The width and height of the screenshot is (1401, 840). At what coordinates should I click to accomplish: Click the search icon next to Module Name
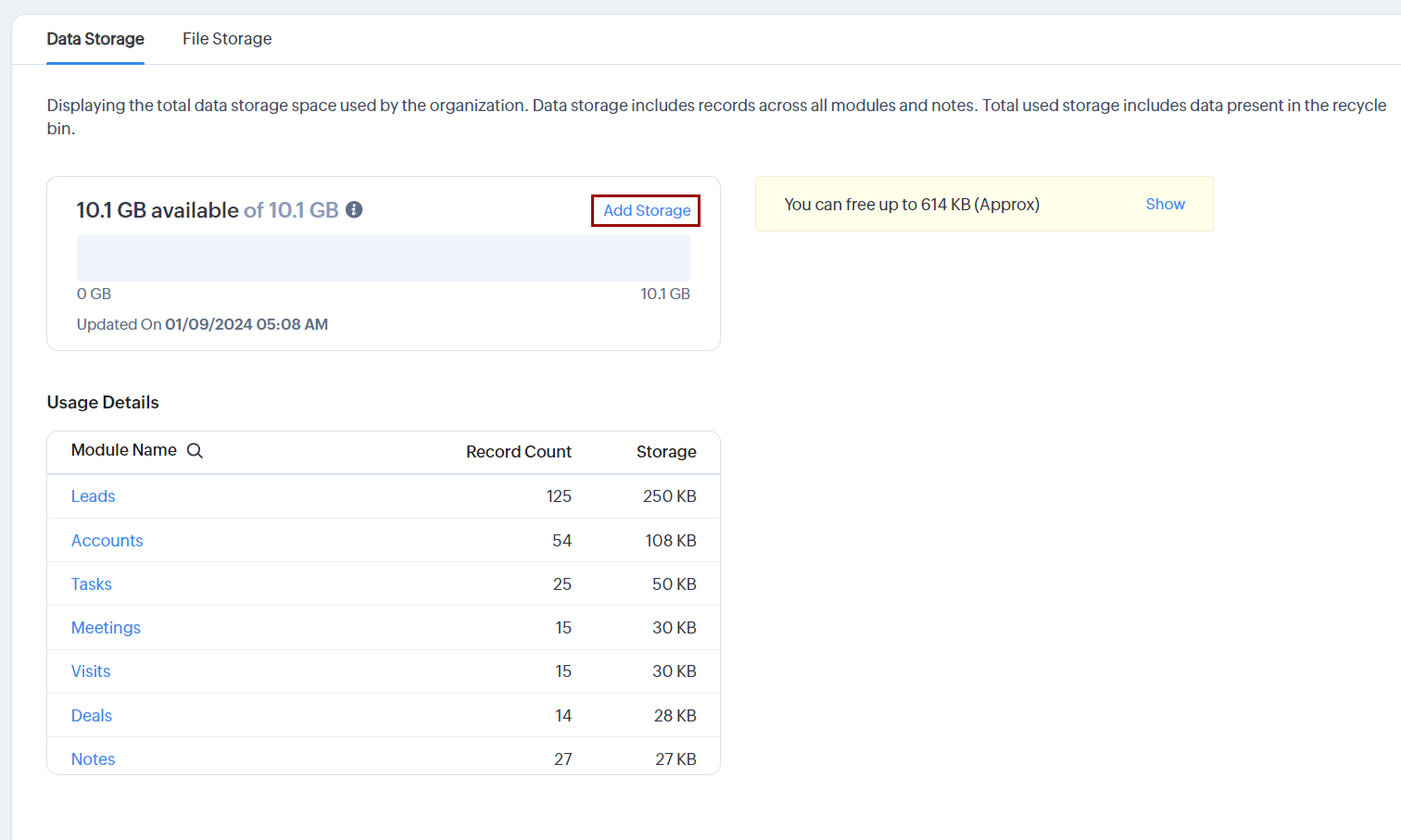(195, 451)
